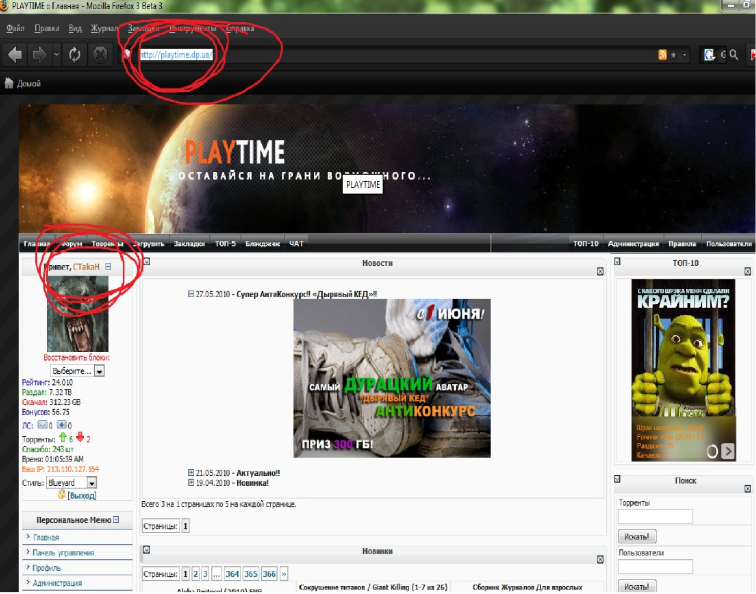This screenshot has height=594, width=756.
Task: Go to last Новинки page 366
Action: coord(270,574)
